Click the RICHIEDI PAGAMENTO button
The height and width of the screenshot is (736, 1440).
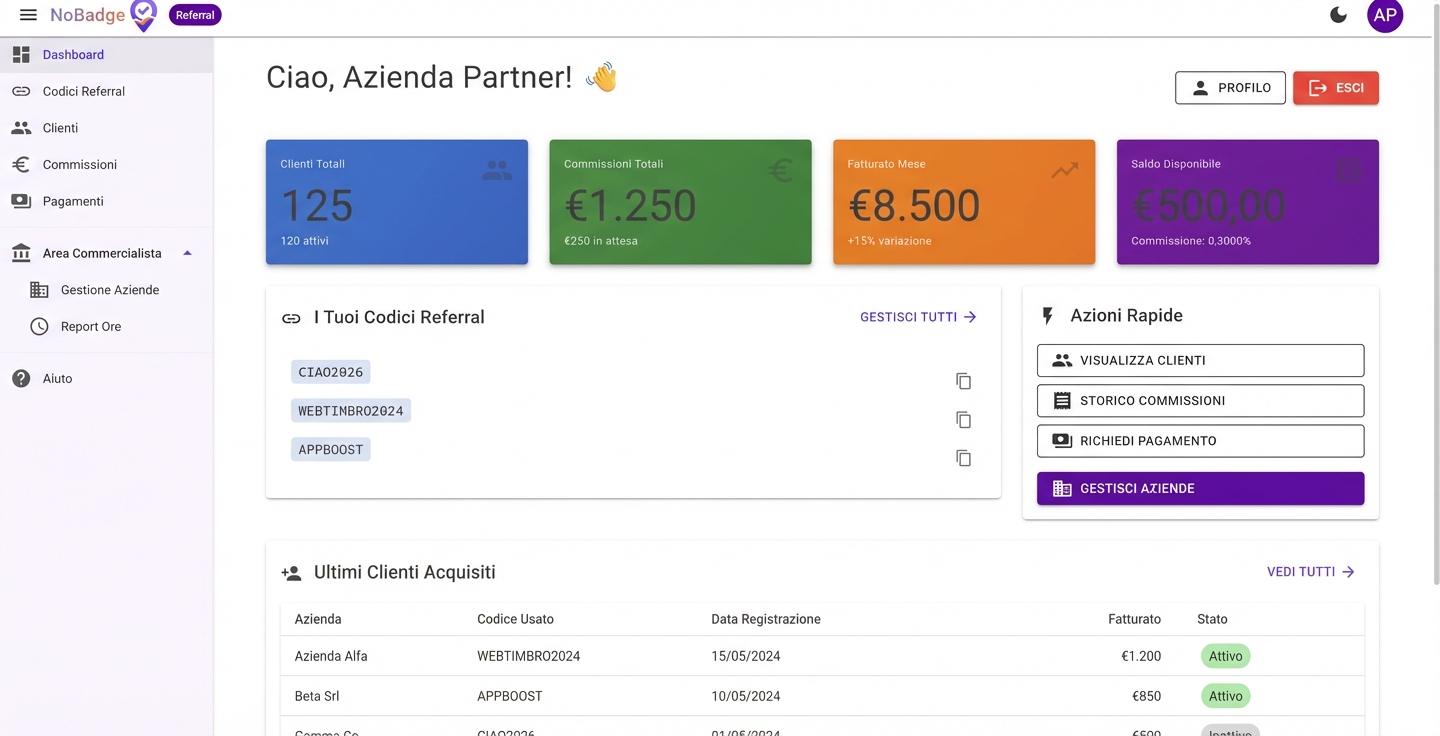coord(1200,440)
